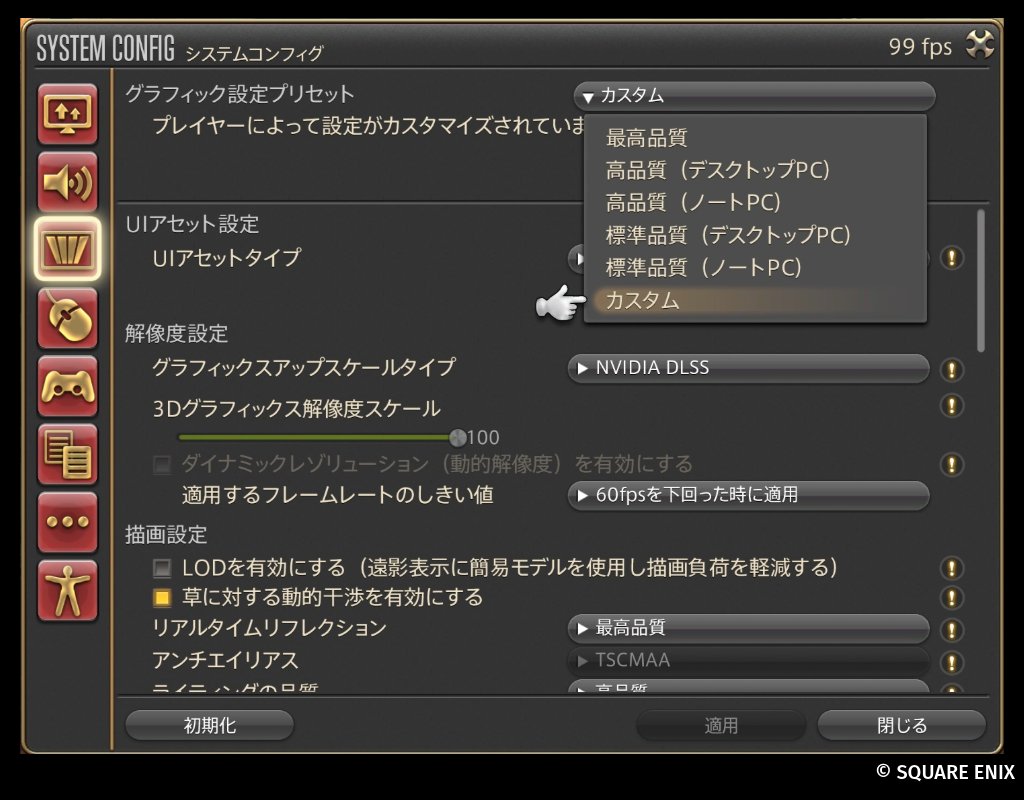This screenshot has width=1024, height=800.
Task: Open the Gamepad Settings controller icon
Action: [67, 386]
